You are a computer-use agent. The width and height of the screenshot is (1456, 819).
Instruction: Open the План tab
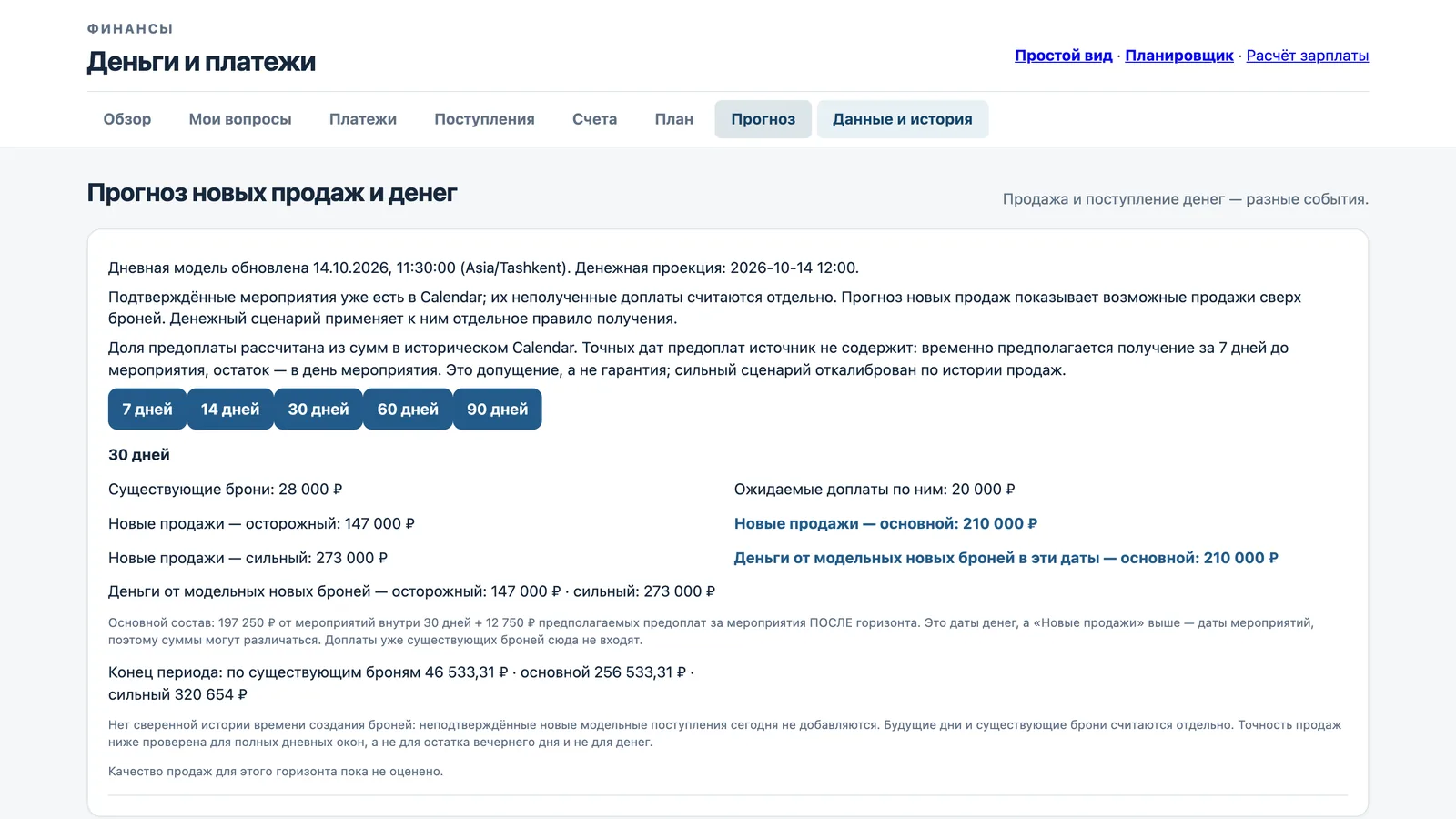tap(674, 119)
